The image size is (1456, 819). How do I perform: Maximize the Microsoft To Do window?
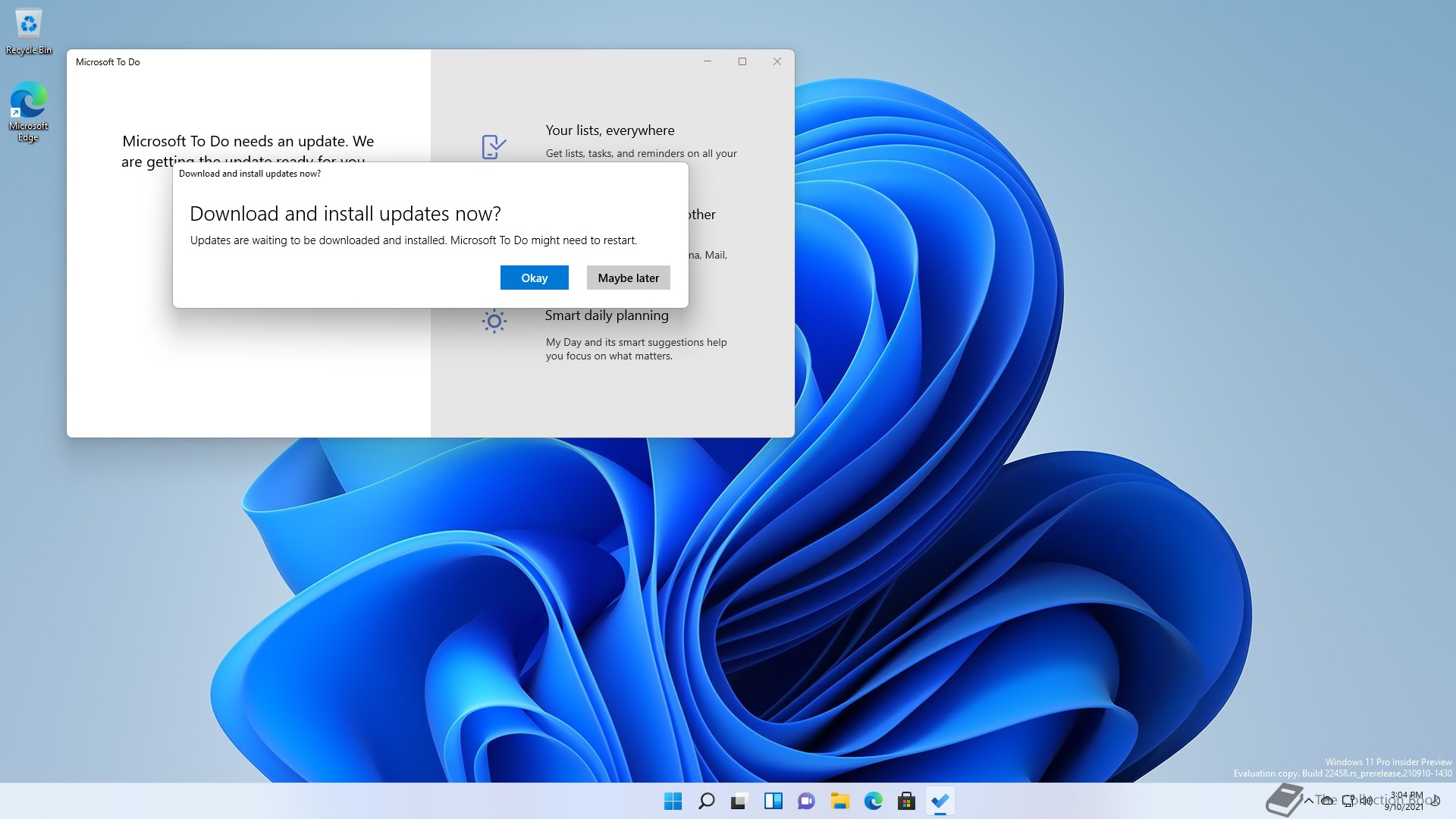tap(742, 61)
